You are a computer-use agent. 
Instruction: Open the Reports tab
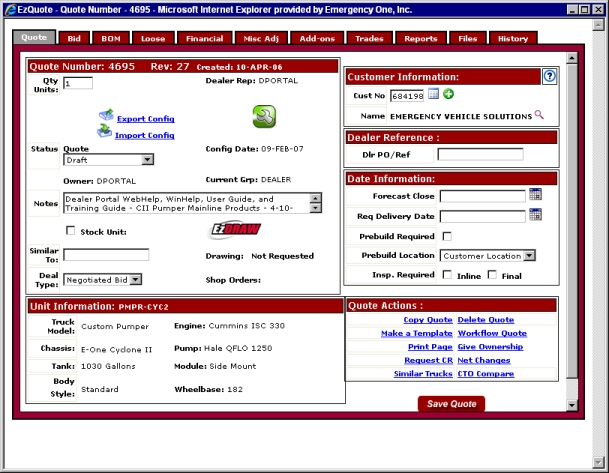click(421, 38)
